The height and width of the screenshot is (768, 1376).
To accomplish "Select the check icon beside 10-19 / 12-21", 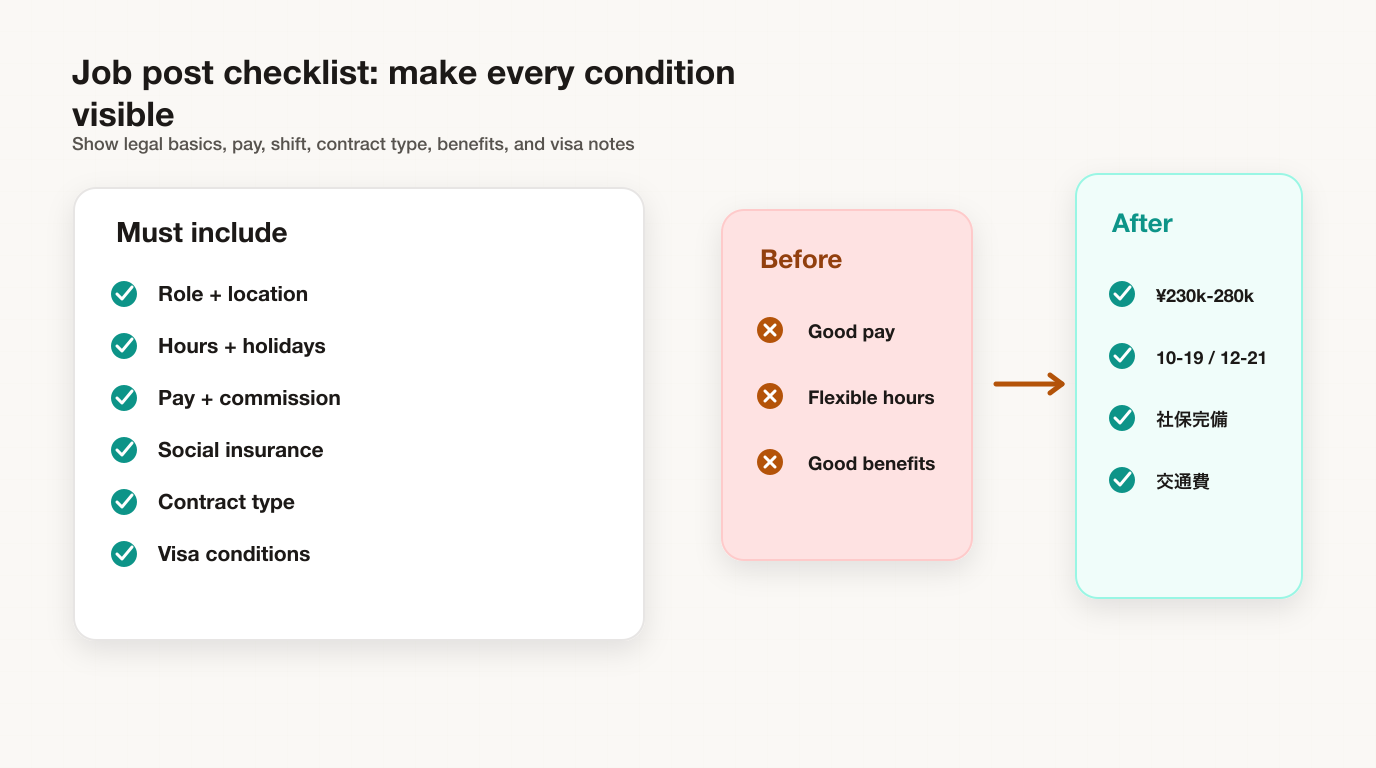I will [1122, 357].
